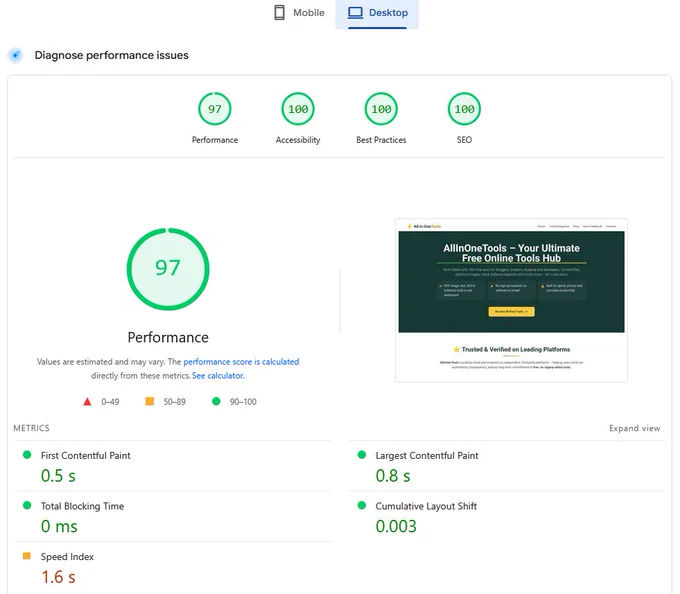Screen dimensions: 680x594
Task: Open the See calculator link
Action: (218, 375)
